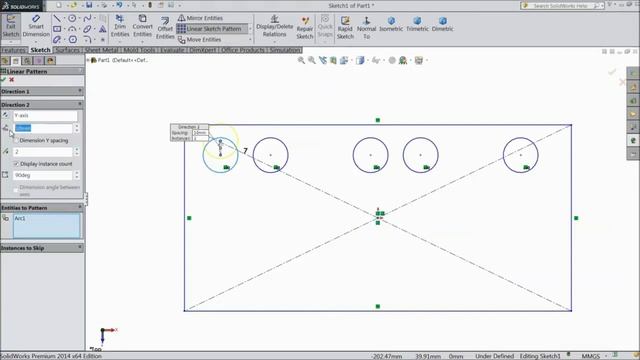
Task: Open the Sheet Metal tab
Action: click(101, 50)
